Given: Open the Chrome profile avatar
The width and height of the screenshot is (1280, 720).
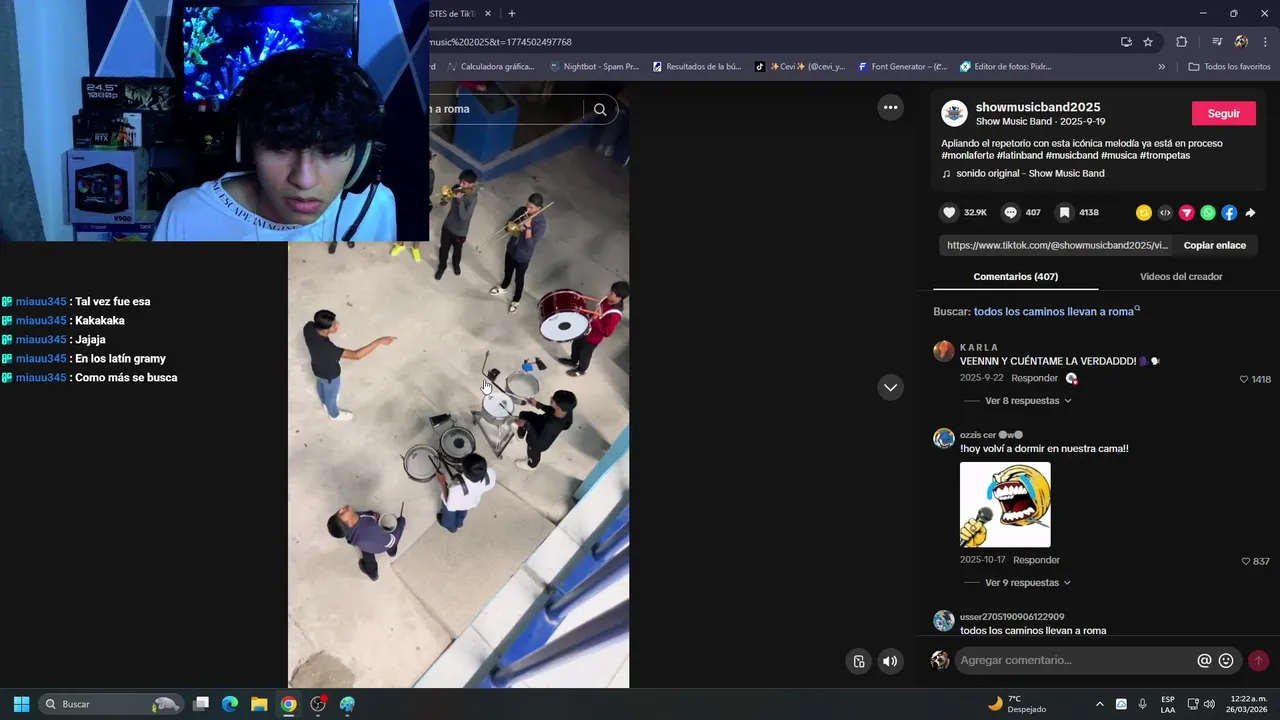Looking at the screenshot, I should click(x=1241, y=42).
